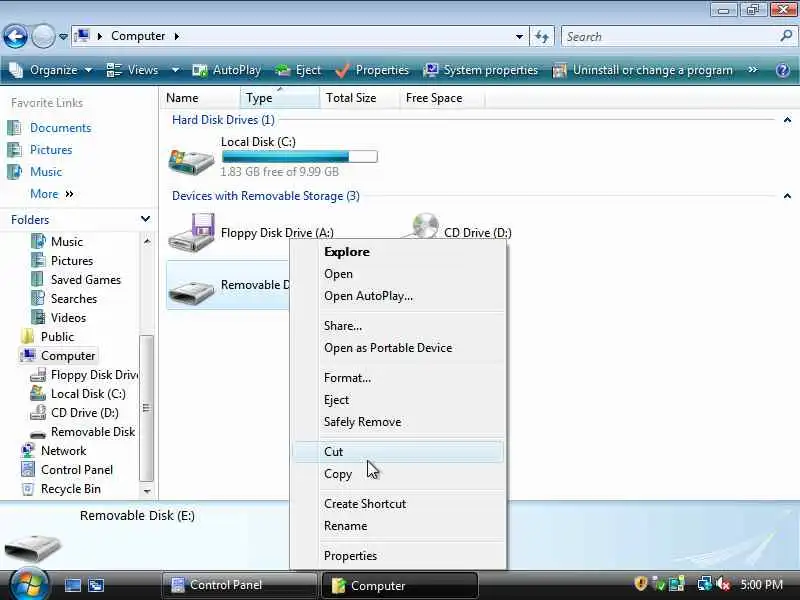Collapse the Hard Disk Drives group

coord(787,120)
